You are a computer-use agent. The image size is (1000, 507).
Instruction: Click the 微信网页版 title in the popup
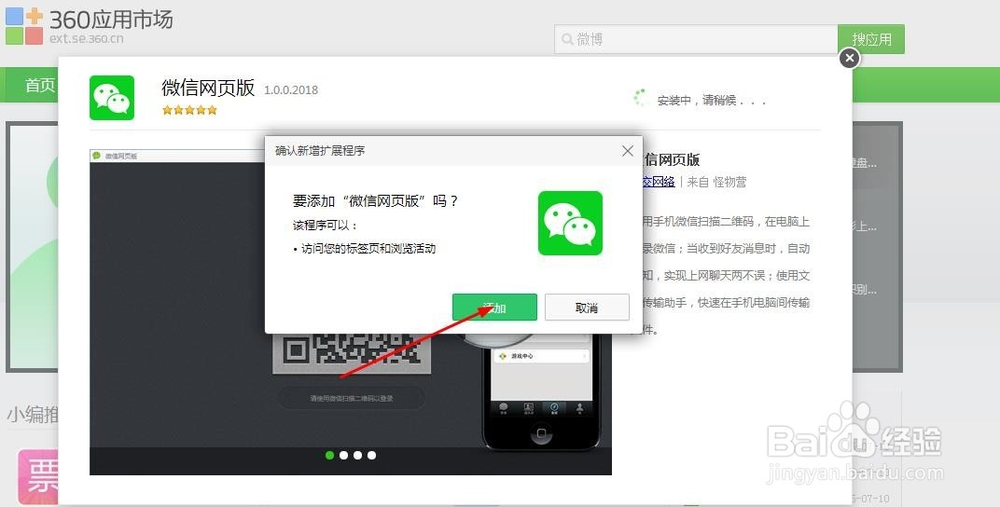(208, 87)
